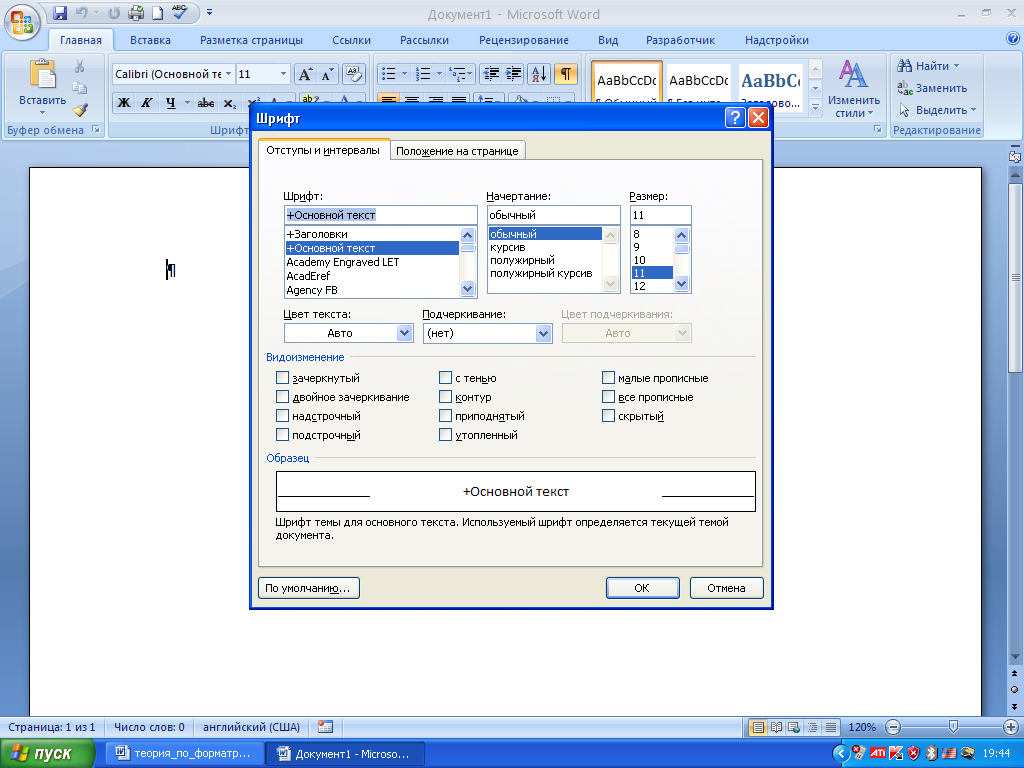Viewport: 1024px width, 768px height.
Task: Click the Save icon in quick access toolbar
Action: (60, 13)
